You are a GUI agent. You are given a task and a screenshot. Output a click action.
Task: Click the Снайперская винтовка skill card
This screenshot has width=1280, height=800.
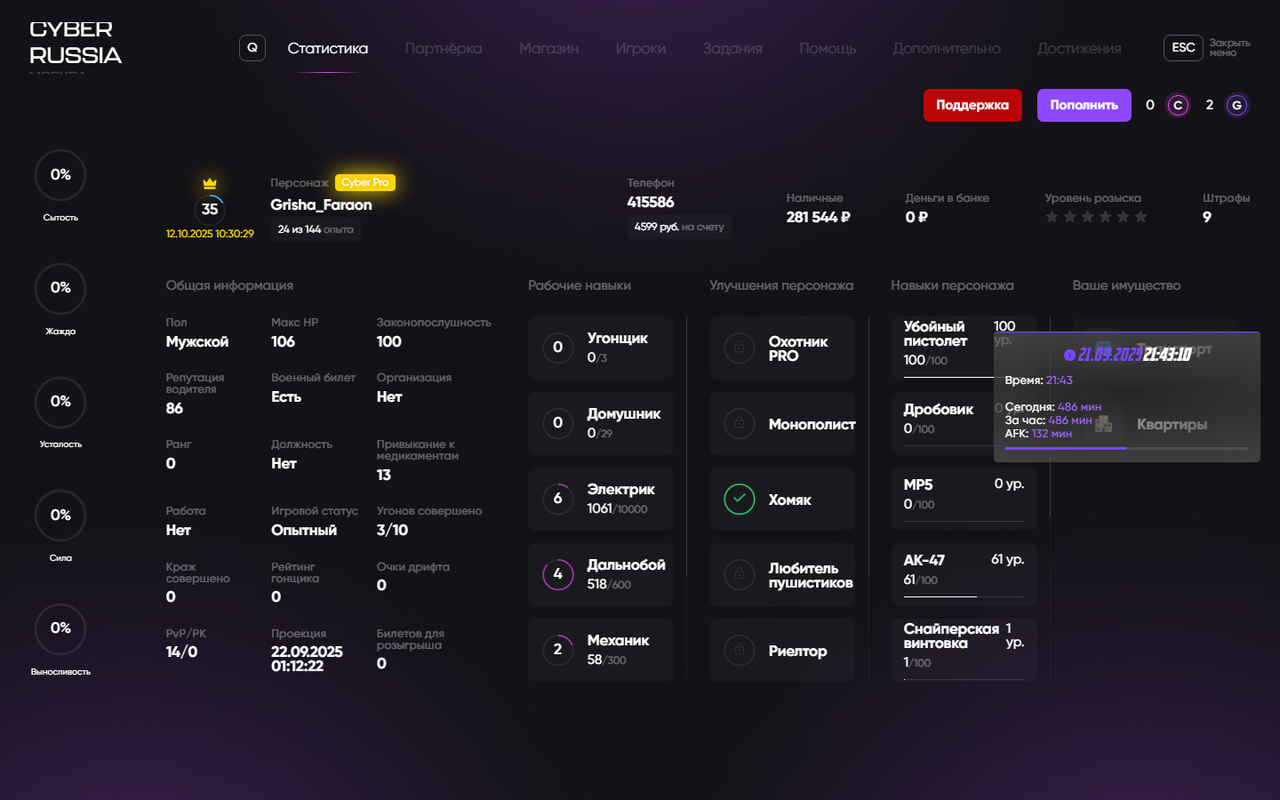tap(965, 650)
